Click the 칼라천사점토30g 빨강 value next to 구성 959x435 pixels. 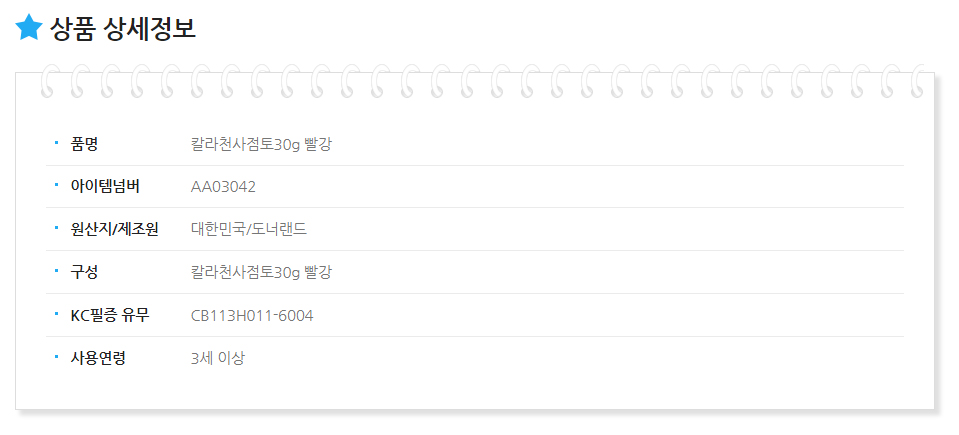tap(261, 273)
